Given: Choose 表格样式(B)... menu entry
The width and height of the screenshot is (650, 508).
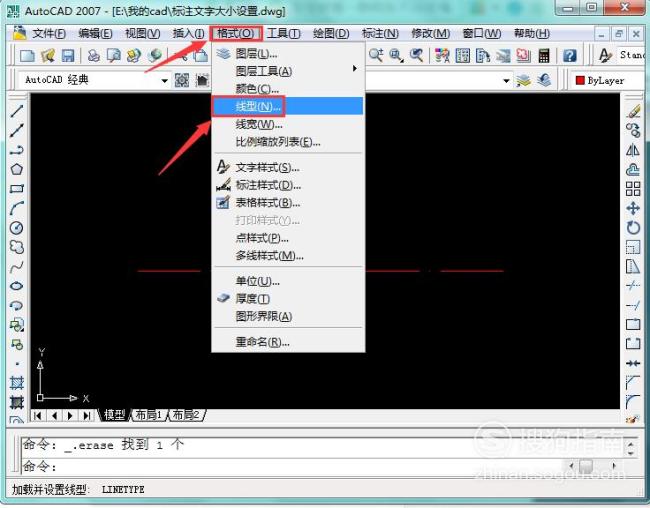Looking at the screenshot, I should [x=288, y=202].
